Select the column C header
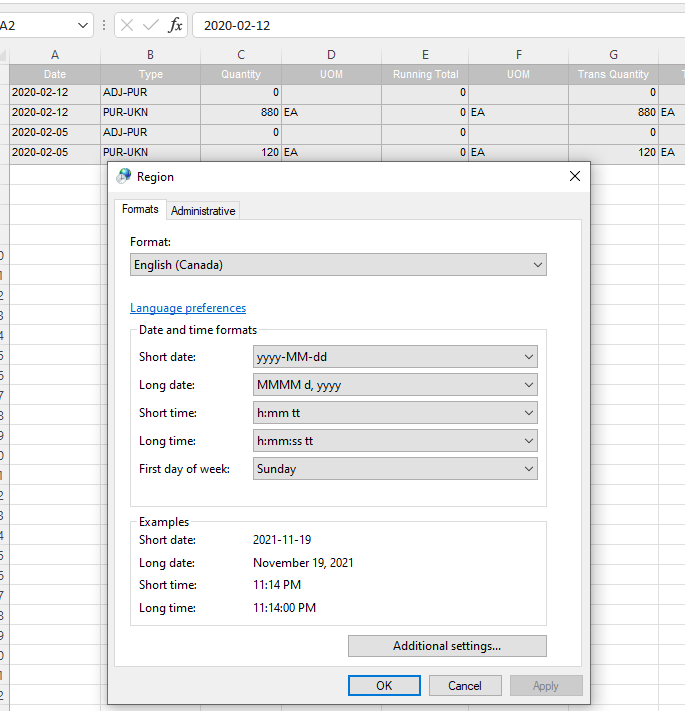Viewport: 685px width, 711px height. (241, 55)
